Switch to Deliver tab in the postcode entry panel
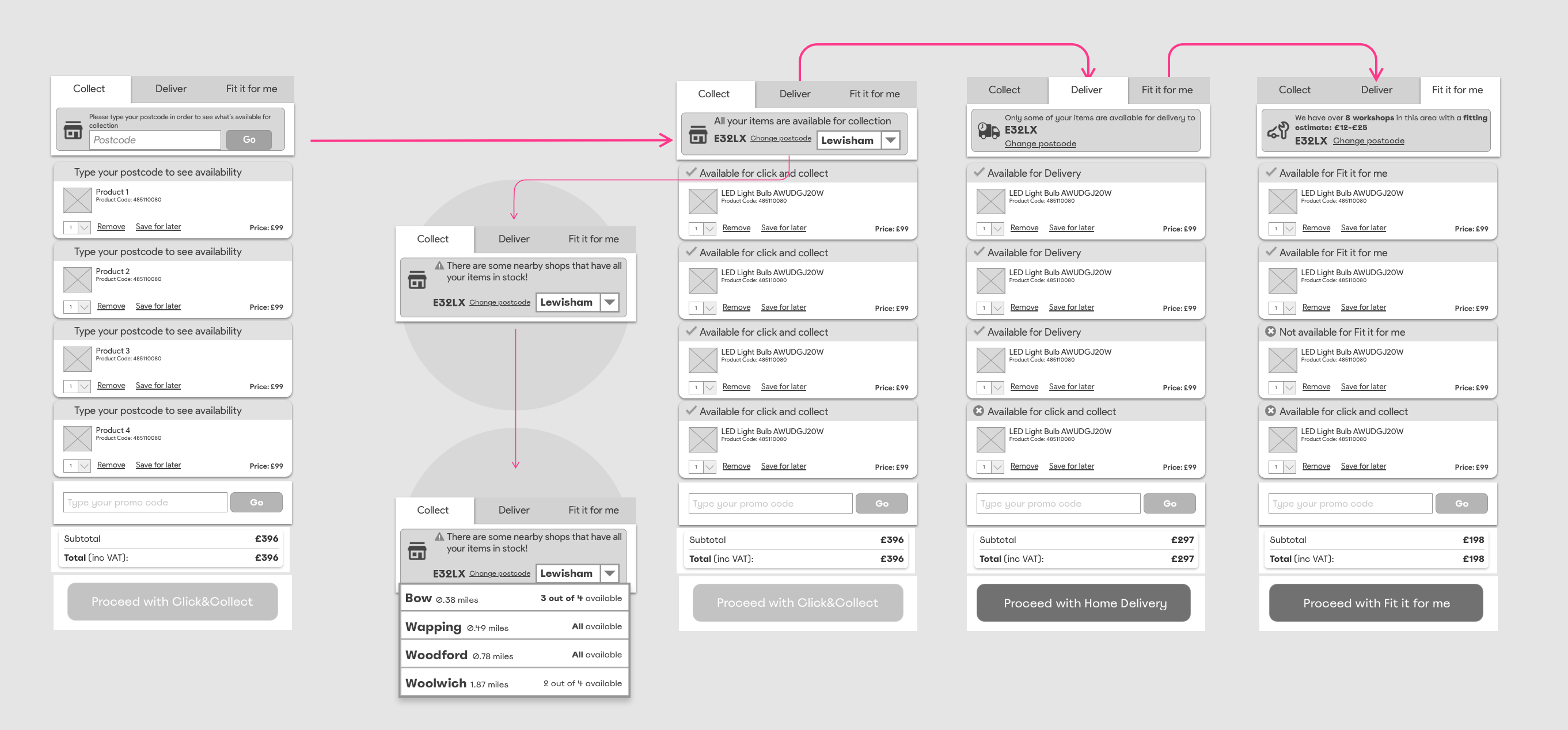The image size is (1568, 730). click(170, 89)
